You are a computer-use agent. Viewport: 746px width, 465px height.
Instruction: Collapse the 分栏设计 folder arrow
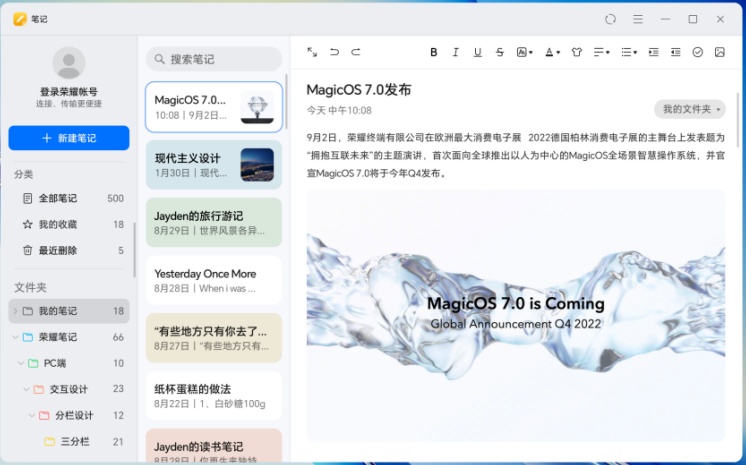31,416
